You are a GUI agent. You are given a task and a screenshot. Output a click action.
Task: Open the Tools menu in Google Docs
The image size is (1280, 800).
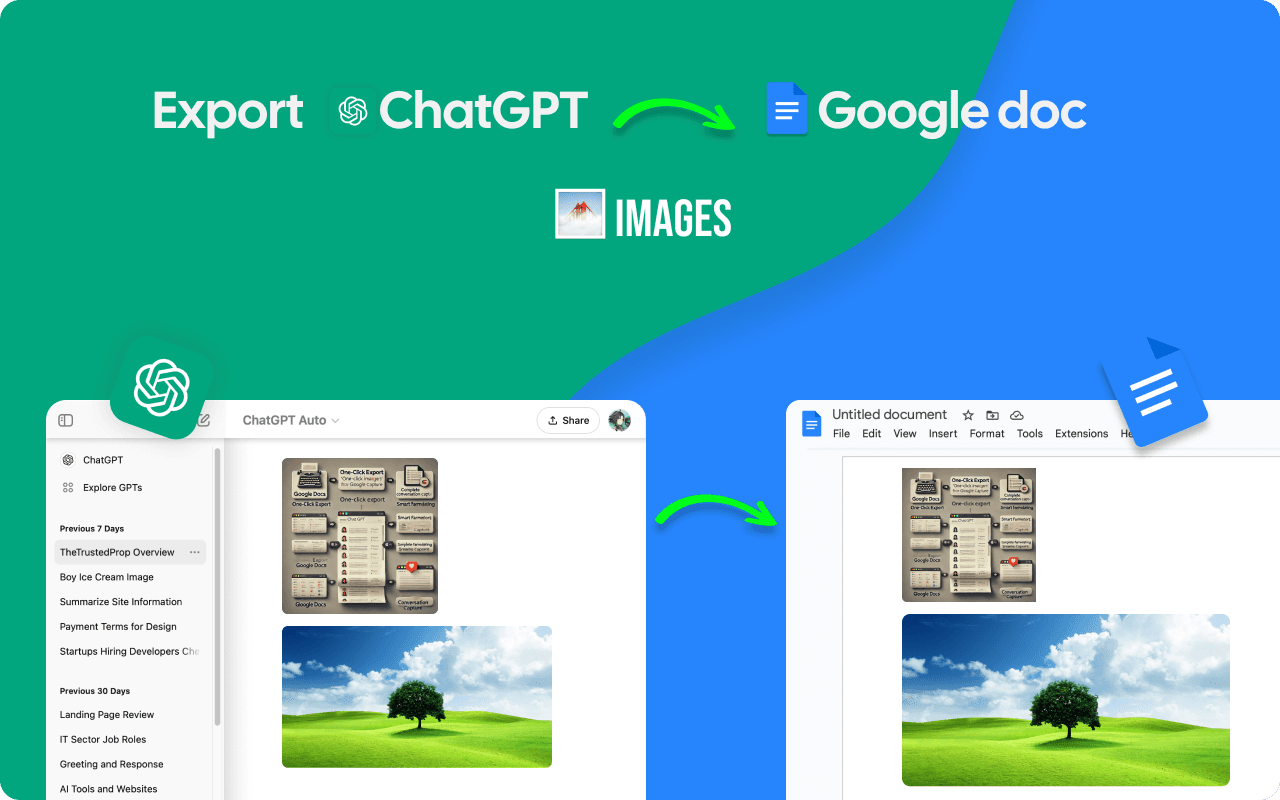(x=1030, y=434)
